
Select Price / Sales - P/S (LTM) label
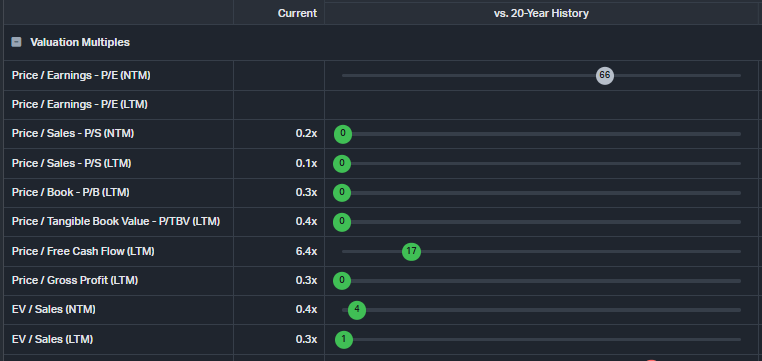tap(71, 163)
